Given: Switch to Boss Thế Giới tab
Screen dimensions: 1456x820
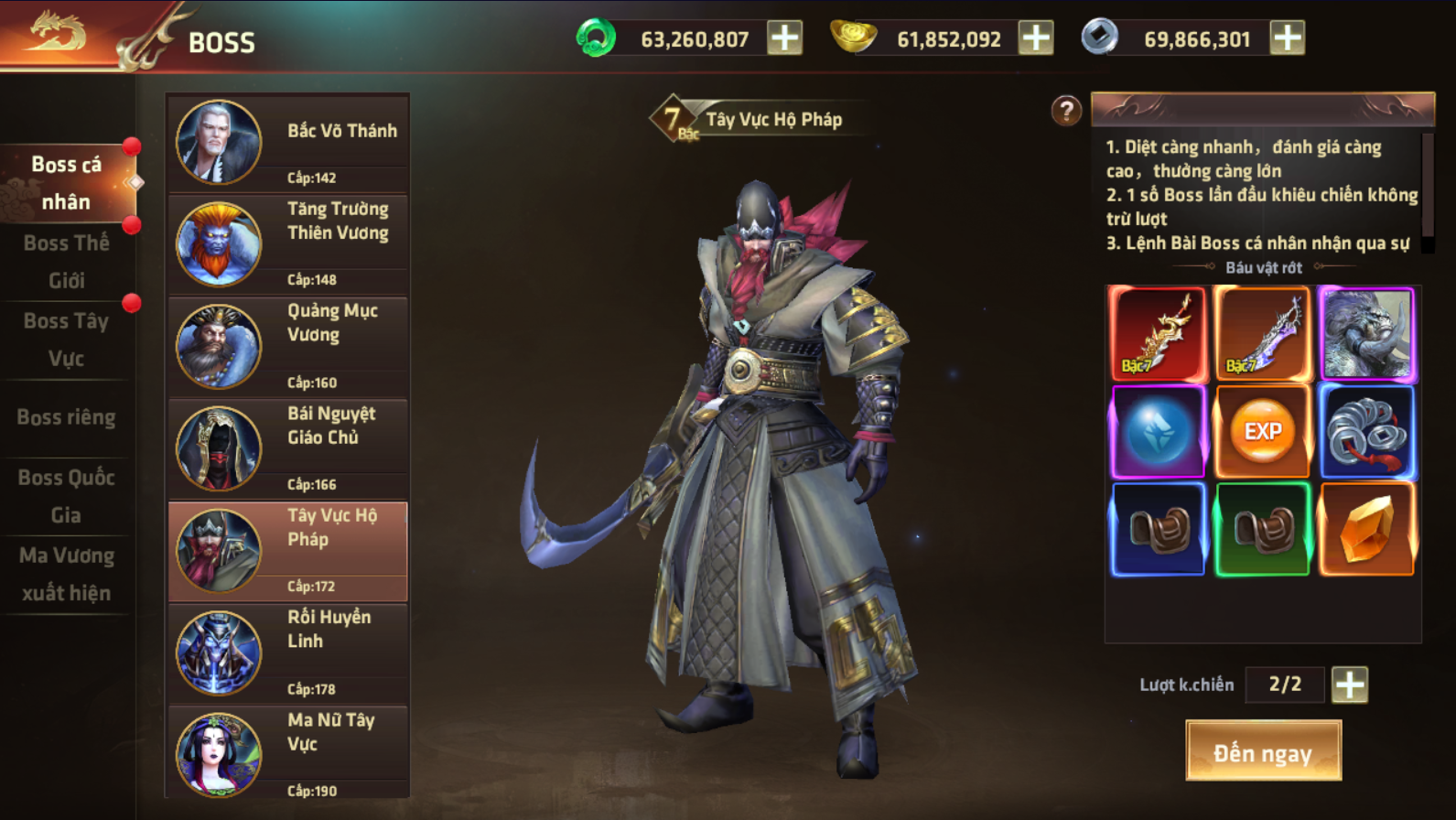Looking at the screenshot, I should pyautogui.click(x=66, y=262).
